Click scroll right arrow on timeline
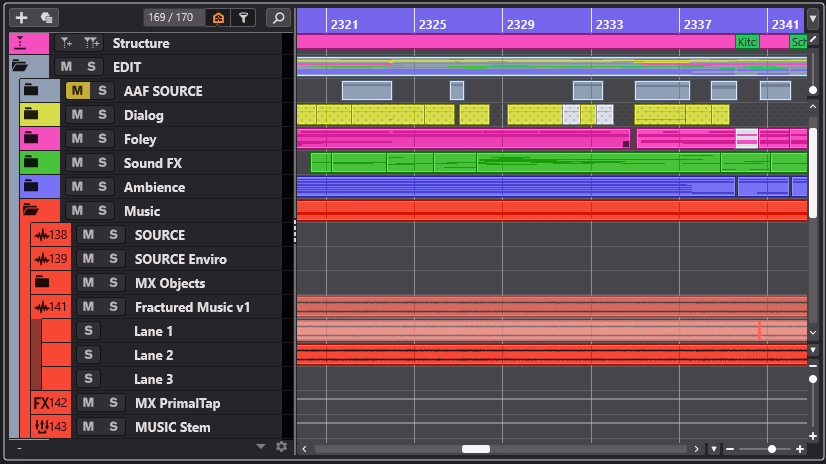 click(696, 449)
